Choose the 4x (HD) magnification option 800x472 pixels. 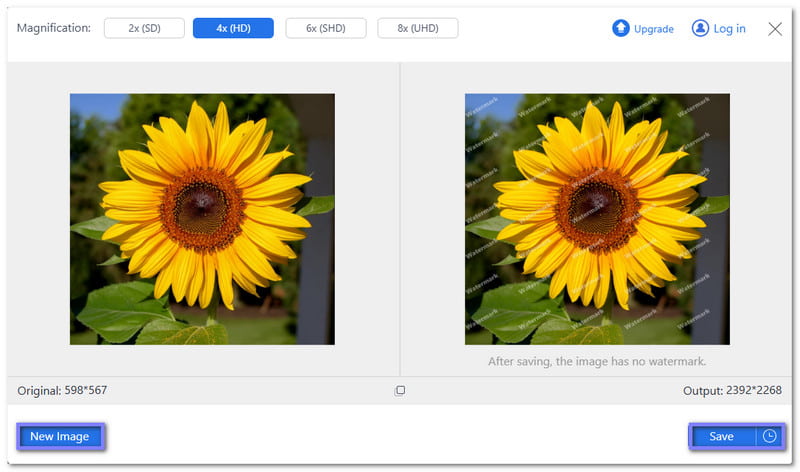click(233, 28)
